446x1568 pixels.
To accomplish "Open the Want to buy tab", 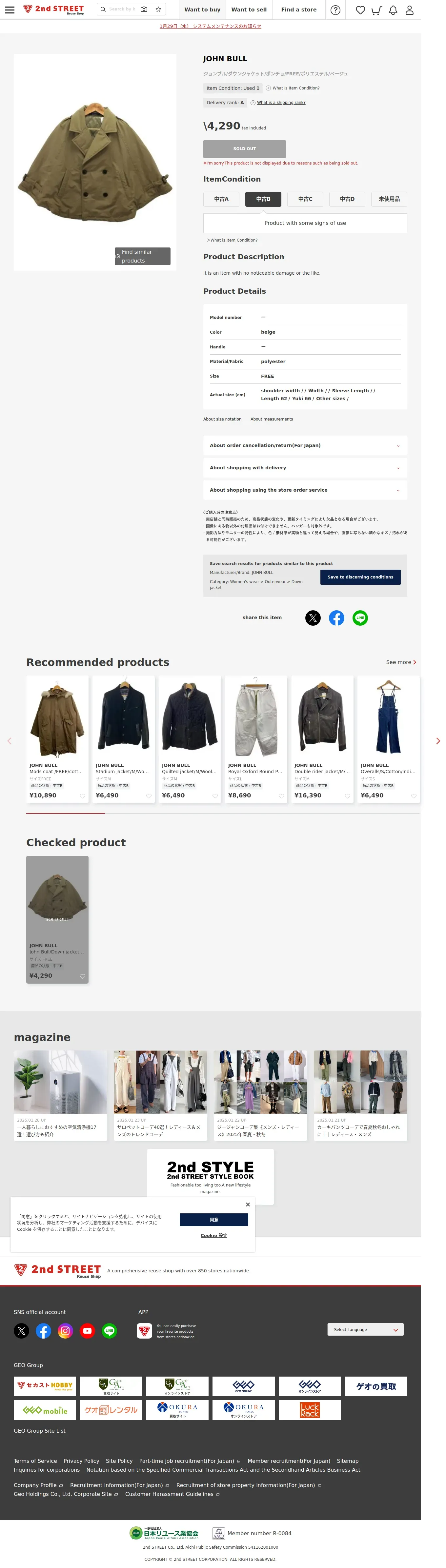I will click(202, 10).
